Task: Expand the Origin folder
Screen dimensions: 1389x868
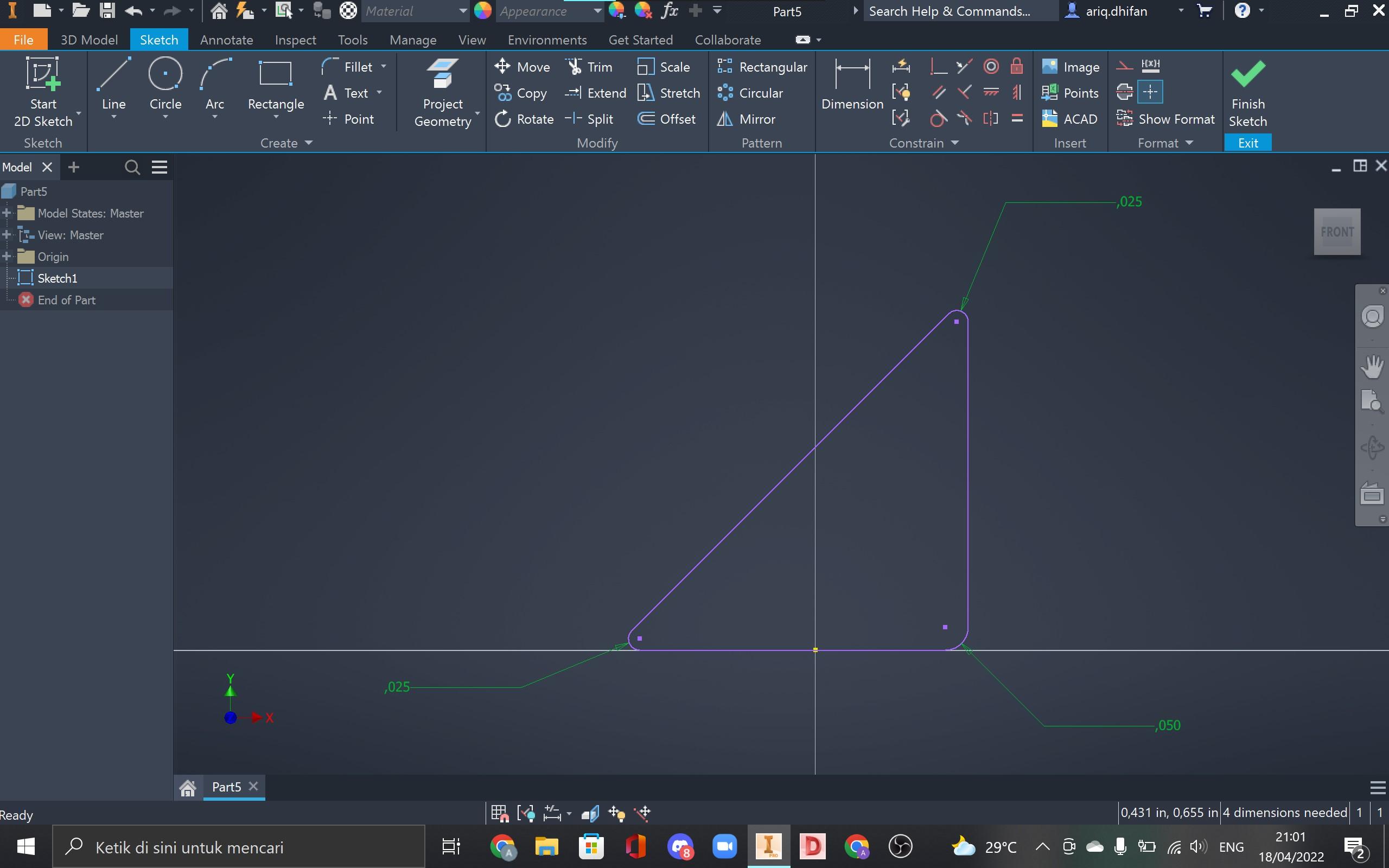Action: tap(7, 257)
